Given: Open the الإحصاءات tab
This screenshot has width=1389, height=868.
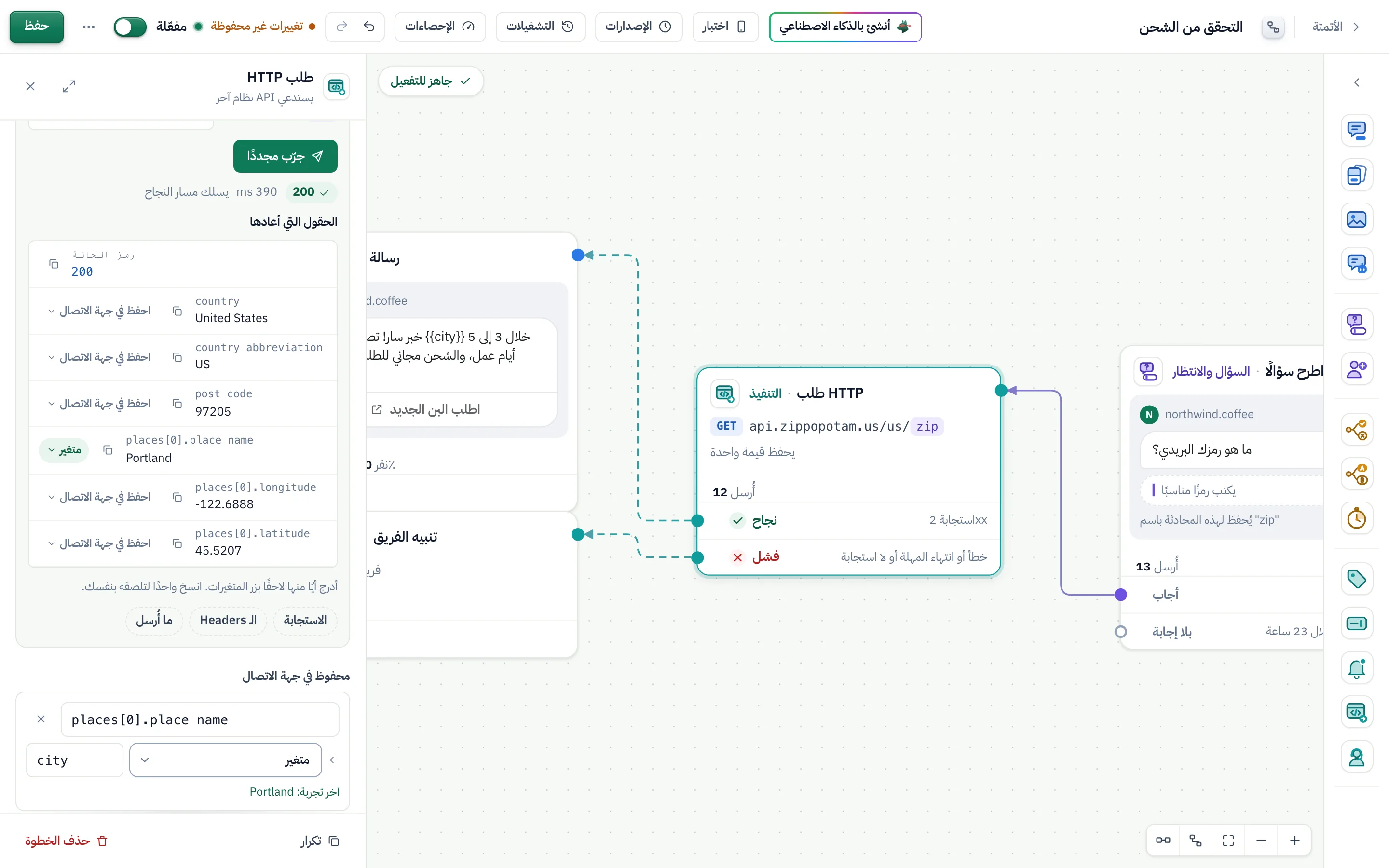Looking at the screenshot, I should (440, 27).
